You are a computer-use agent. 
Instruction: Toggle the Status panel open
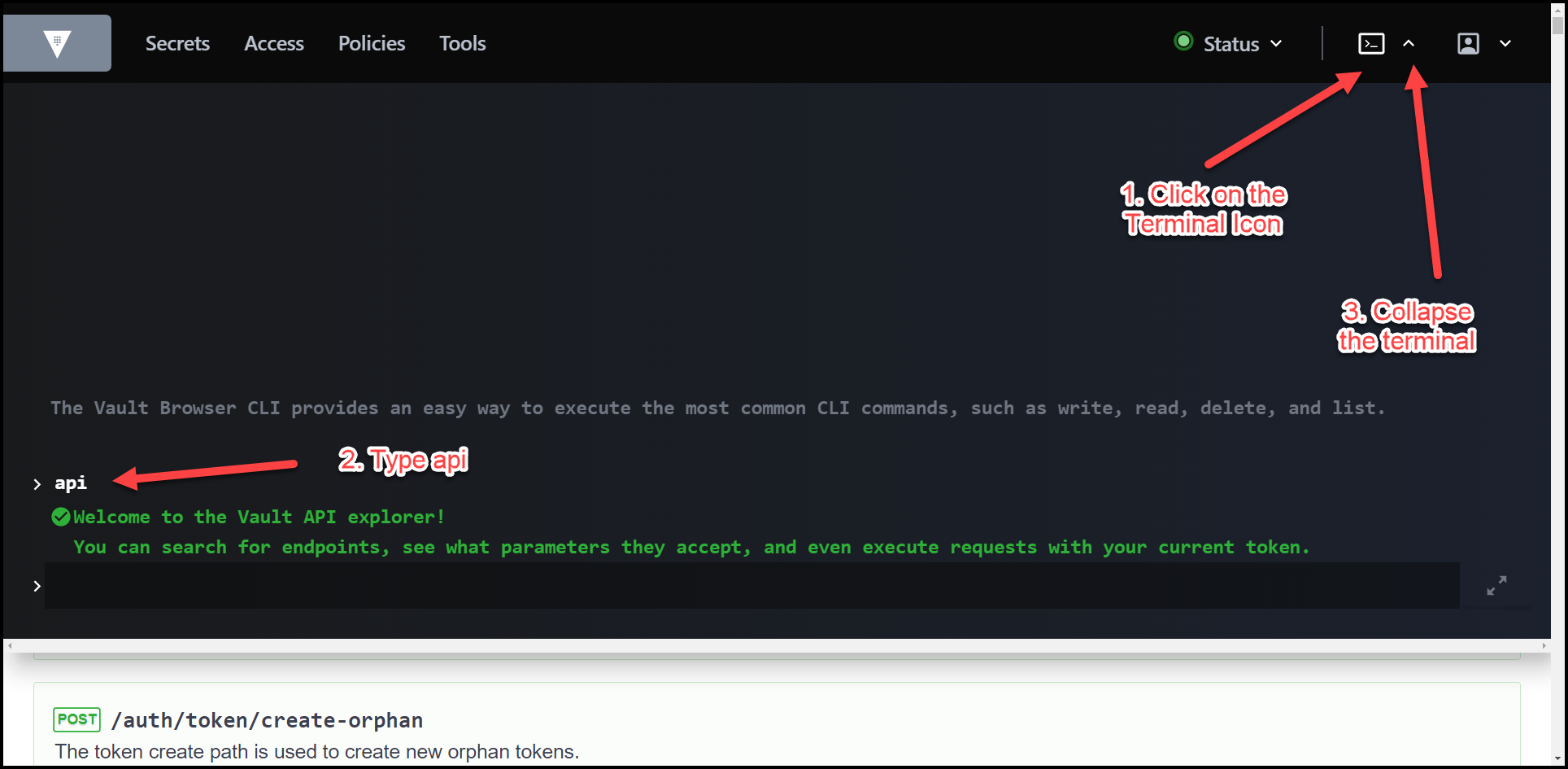(x=1230, y=43)
